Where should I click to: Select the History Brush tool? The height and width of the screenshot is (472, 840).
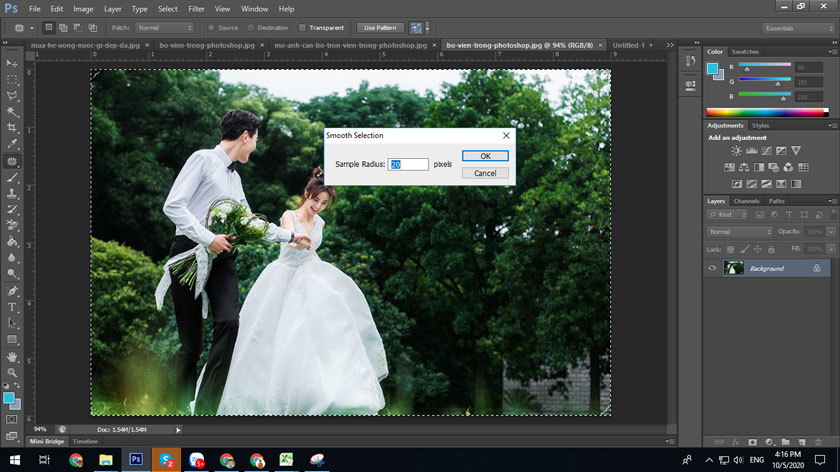click(12, 209)
